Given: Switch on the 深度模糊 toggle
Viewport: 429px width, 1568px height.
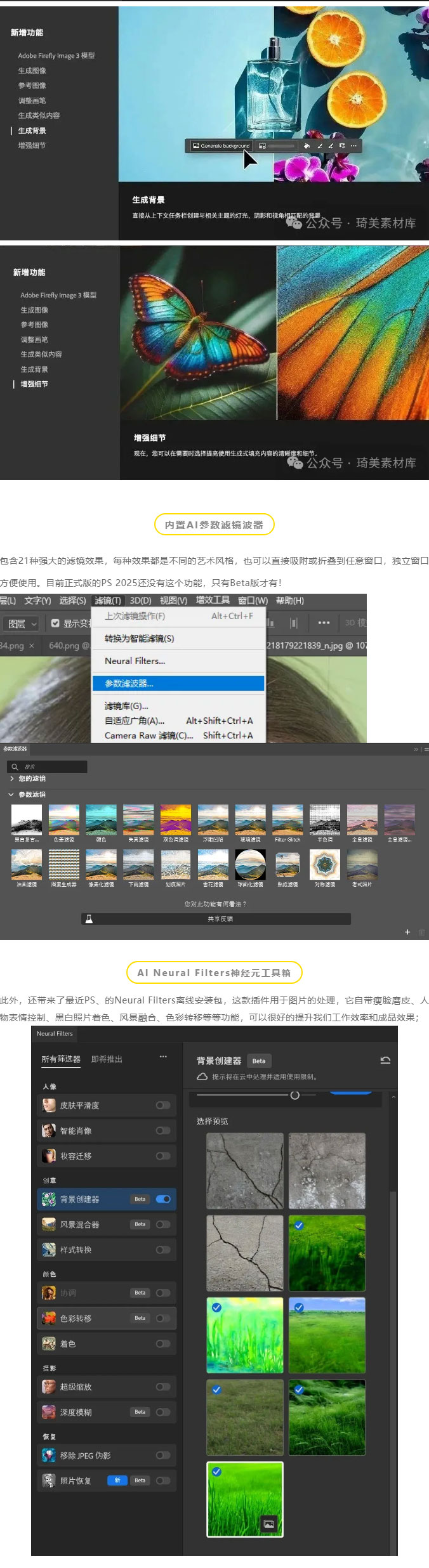Looking at the screenshot, I should (x=163, y=1412).
